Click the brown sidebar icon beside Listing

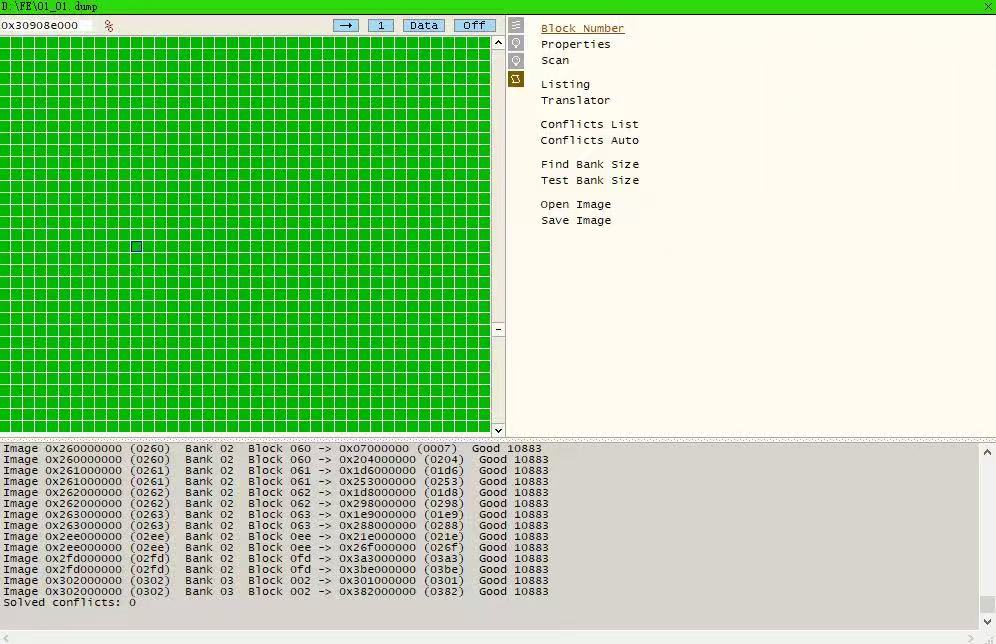coord(516,79)
